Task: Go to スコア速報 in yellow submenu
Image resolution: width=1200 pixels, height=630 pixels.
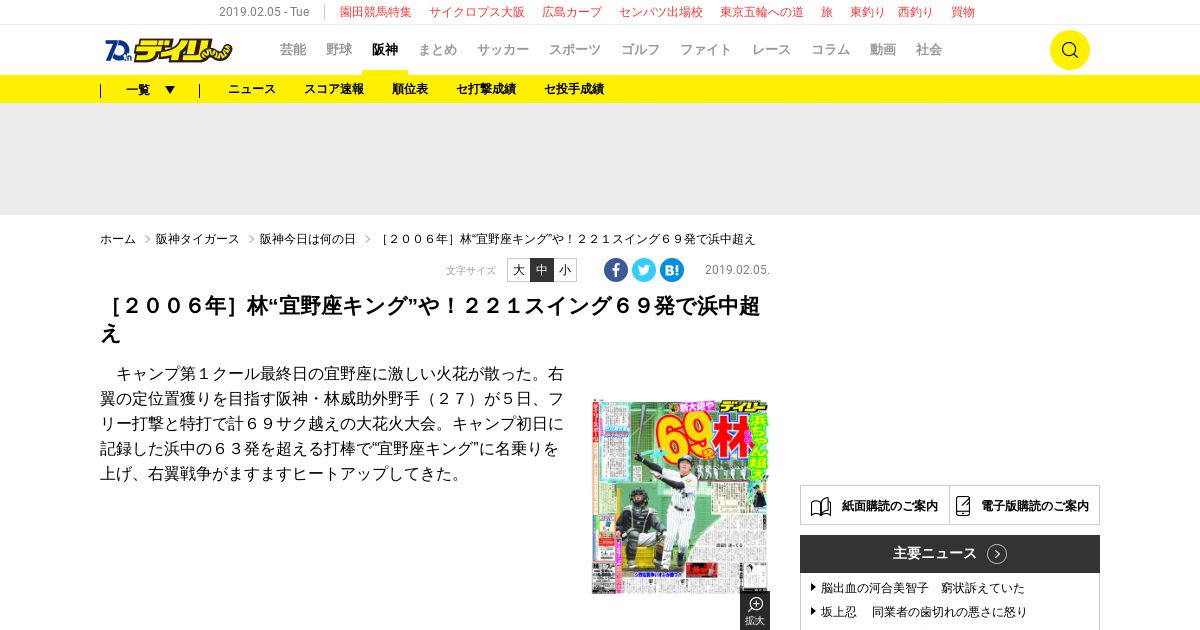Action: click(x=334, y=89)
